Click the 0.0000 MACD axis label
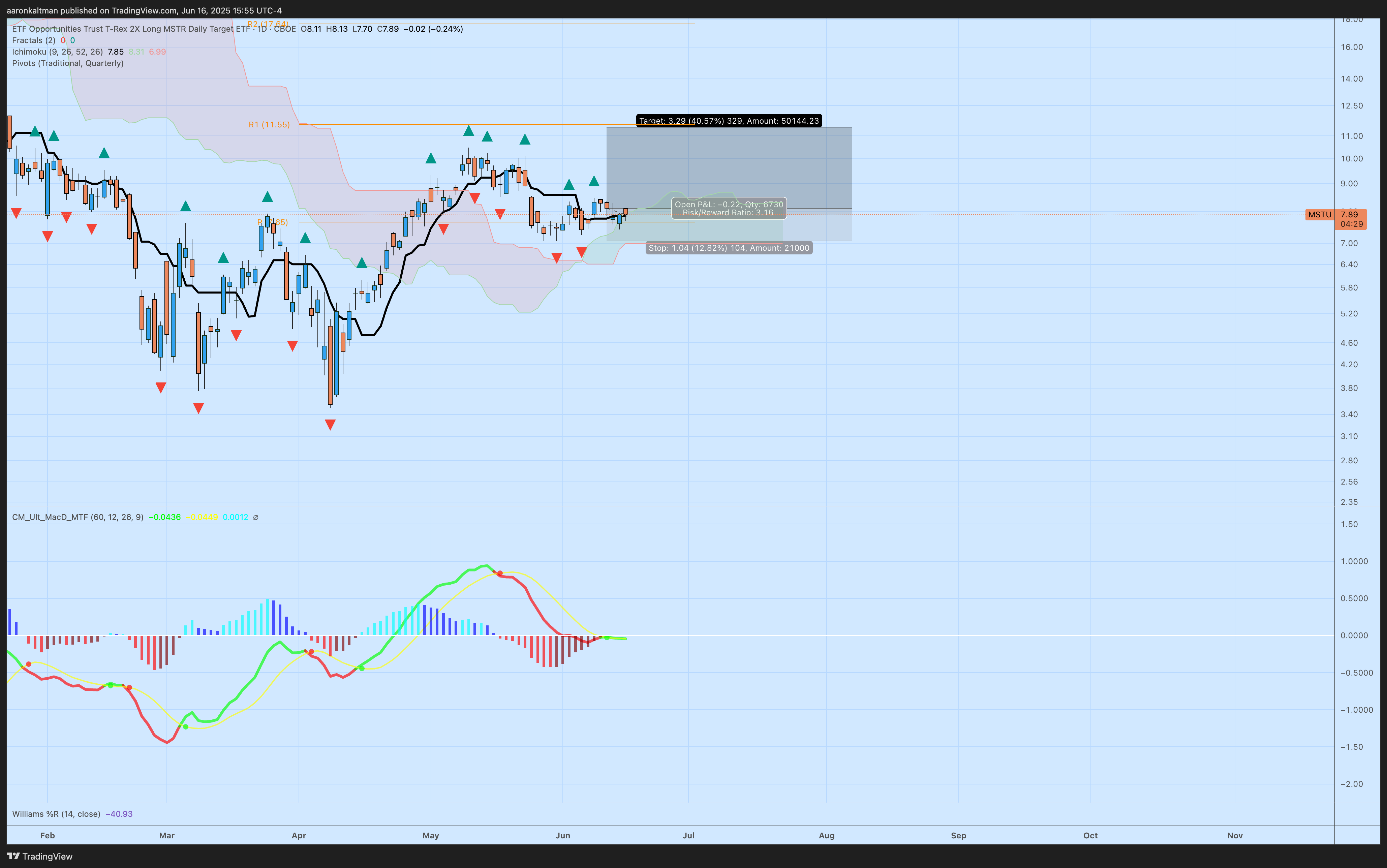 click(1354, 635)
